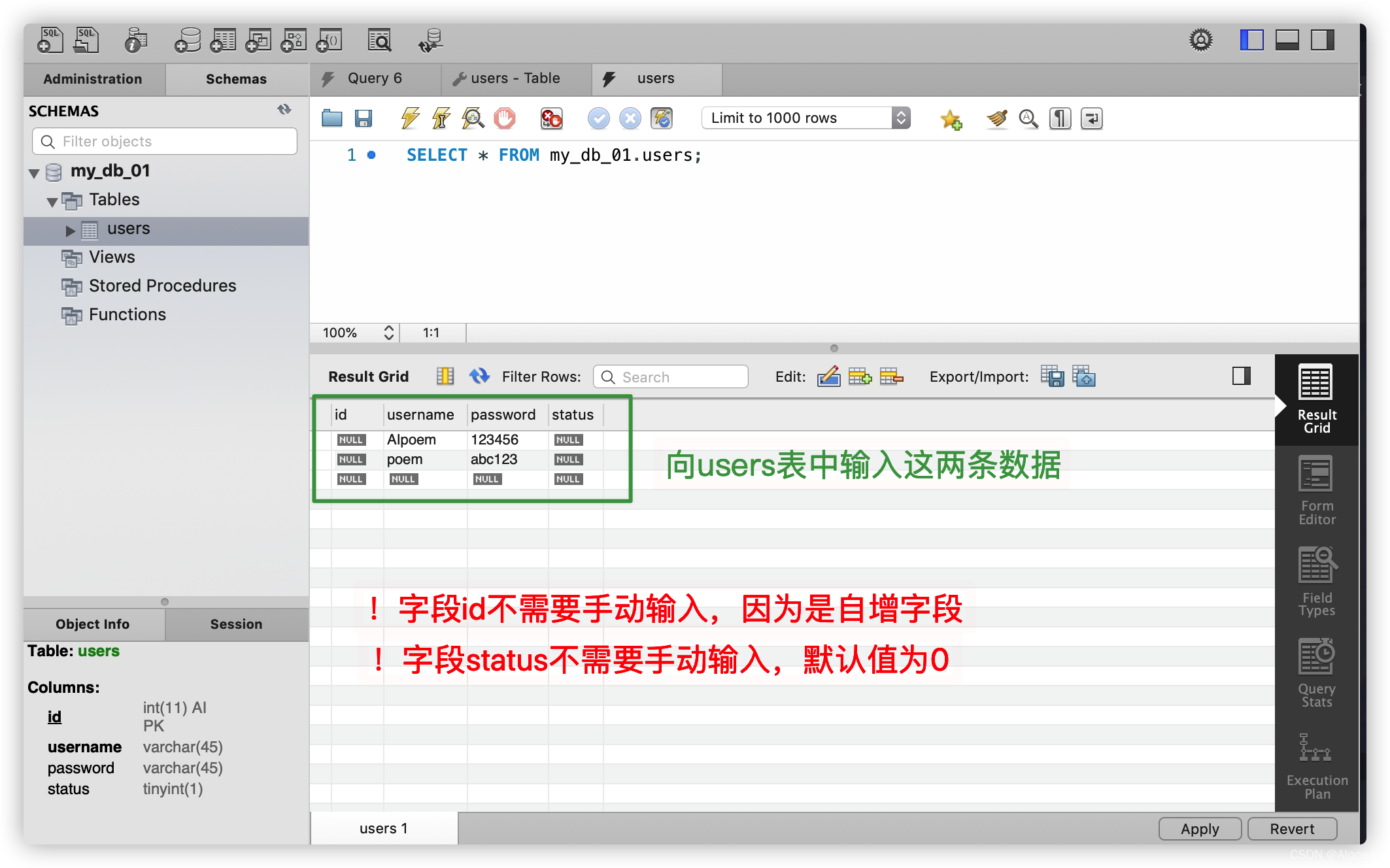Open the Limit to 1000 rows dropdown
The image size is (1390, 868).
tap(805, 118)
